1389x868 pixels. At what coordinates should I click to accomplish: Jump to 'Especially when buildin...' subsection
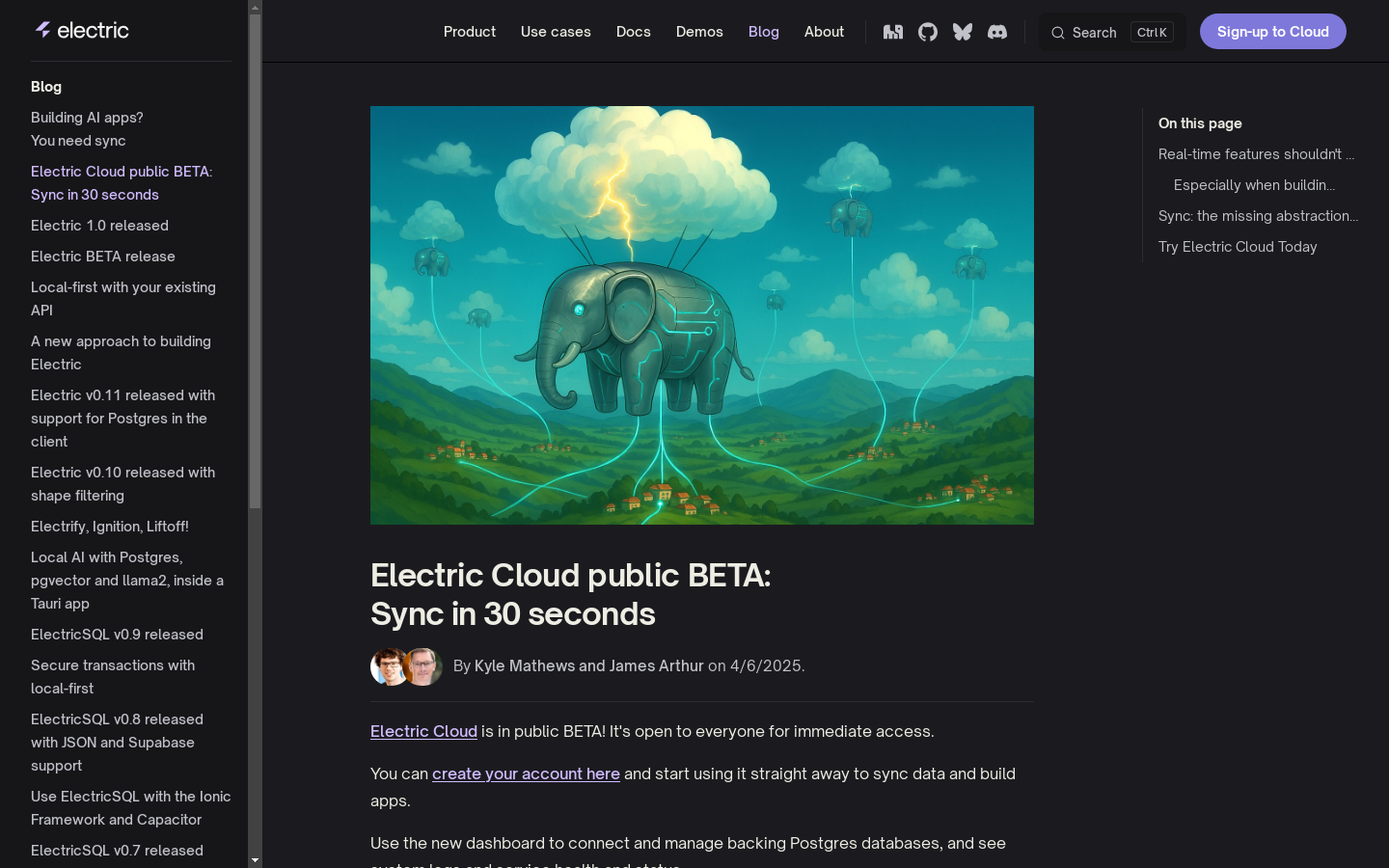1254,185
